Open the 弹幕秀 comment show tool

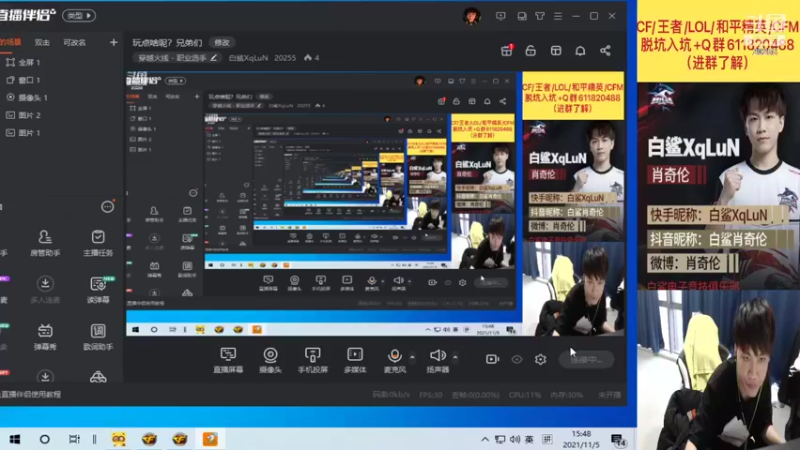pyautogui.click(x=45, y=337)
